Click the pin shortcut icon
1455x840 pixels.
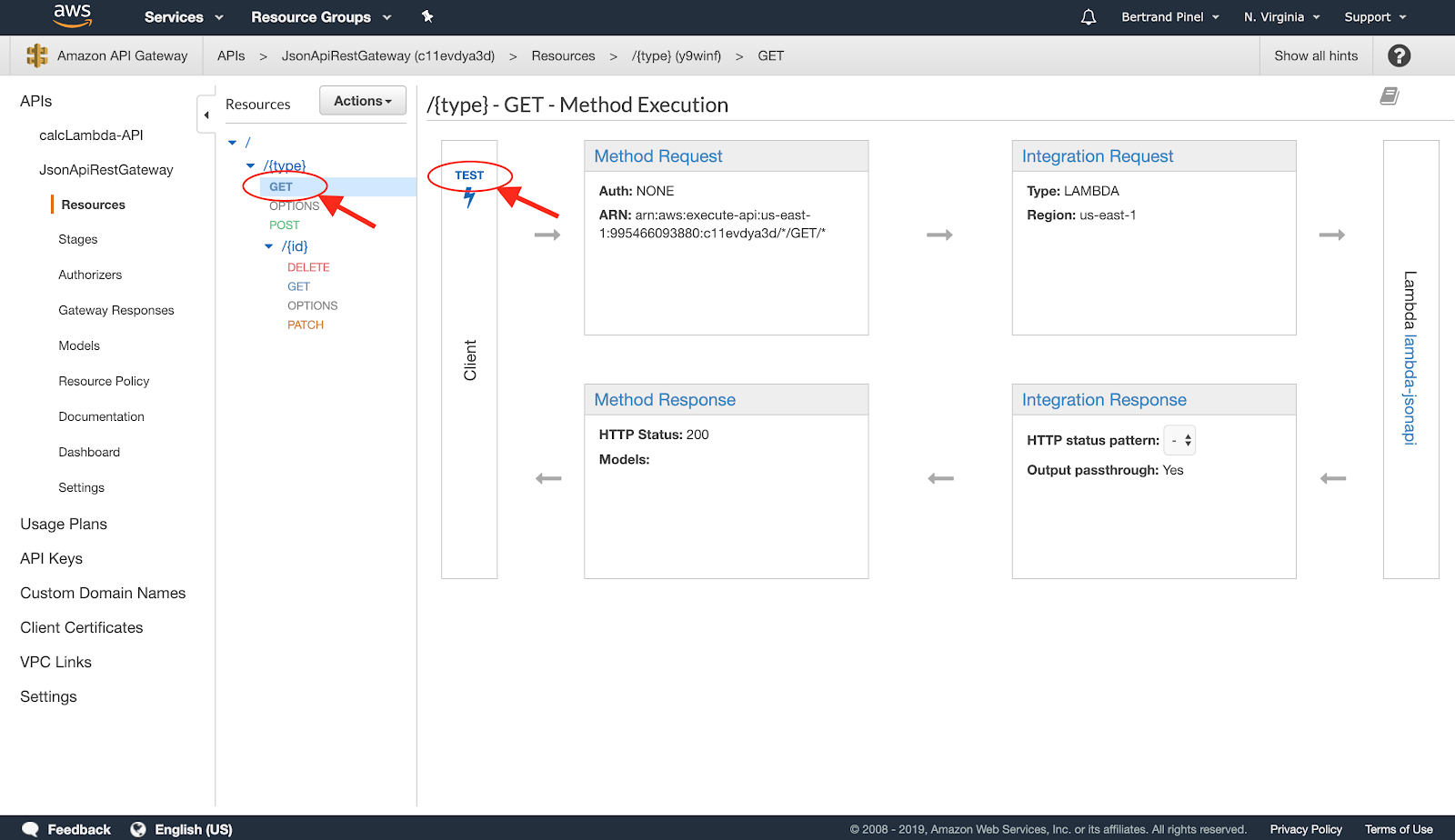(427, 16)
